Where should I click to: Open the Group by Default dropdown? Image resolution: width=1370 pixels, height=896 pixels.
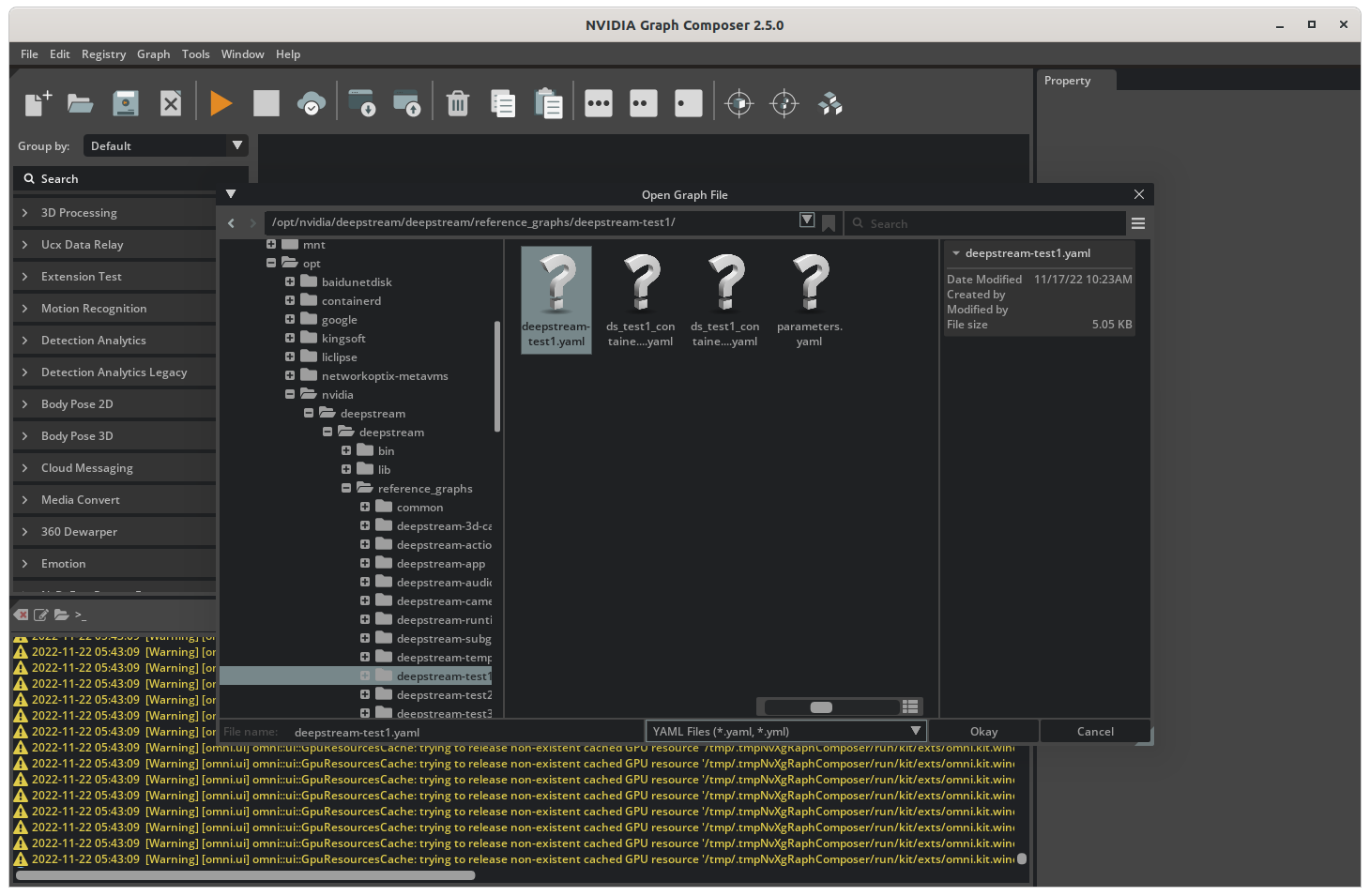(166, 145)
